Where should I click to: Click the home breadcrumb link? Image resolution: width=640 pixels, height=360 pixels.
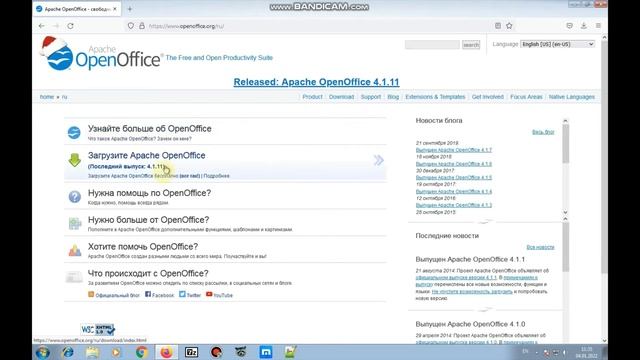tap(47, 97)
